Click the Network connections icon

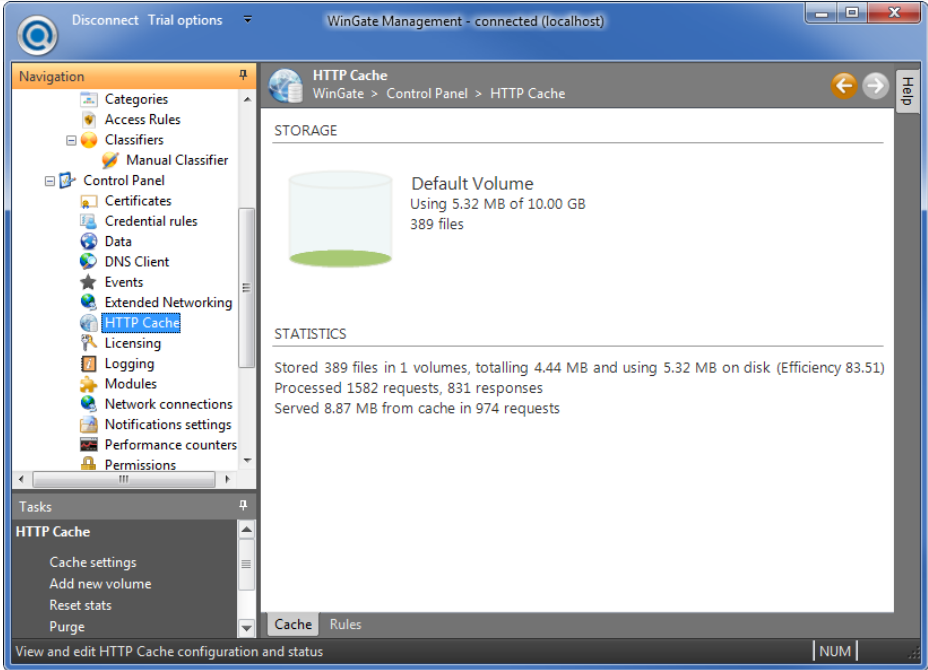coord(89,404)
